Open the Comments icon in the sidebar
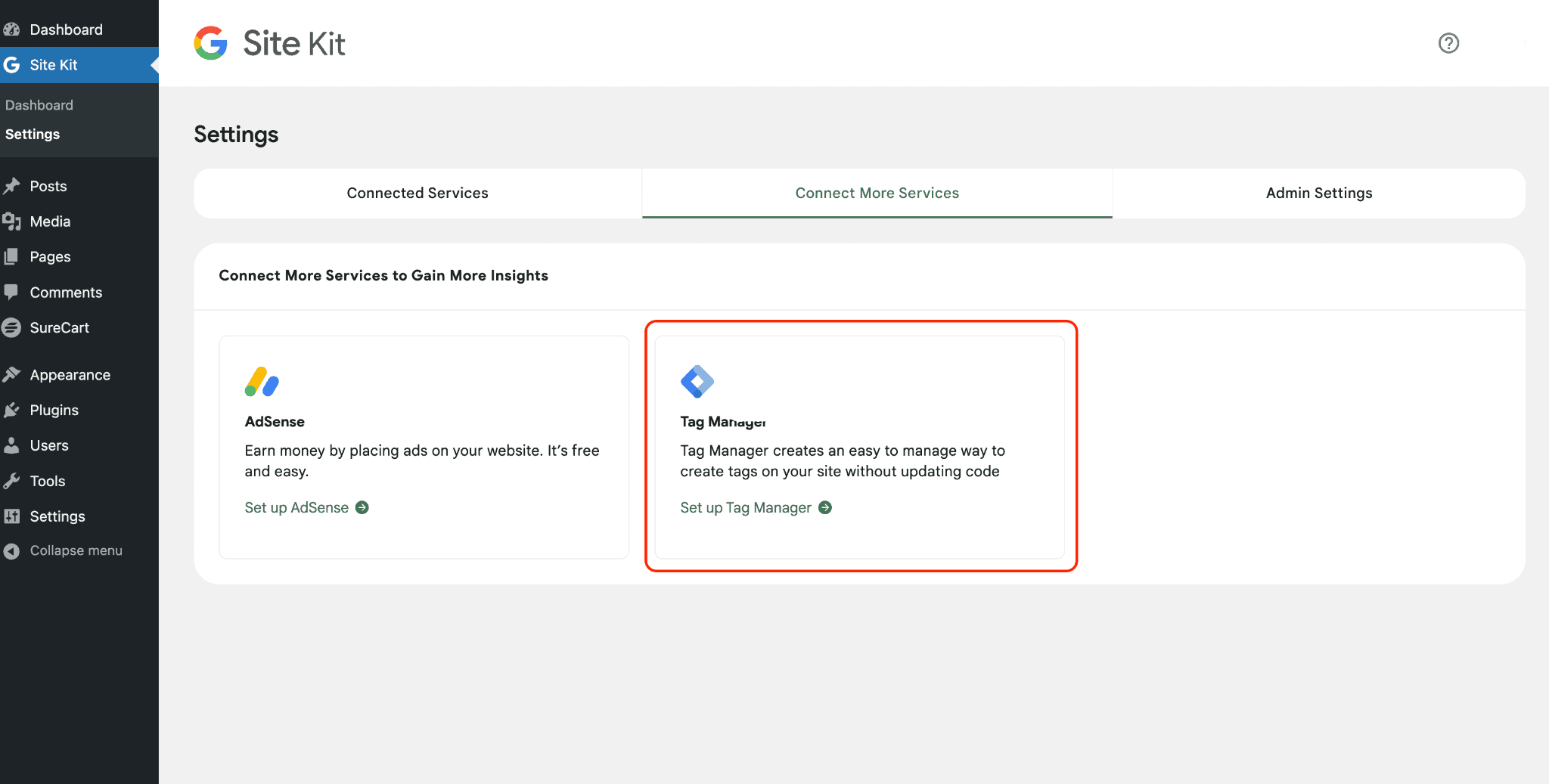This screenshot has width=1549, height=784. tap(13, 292)
